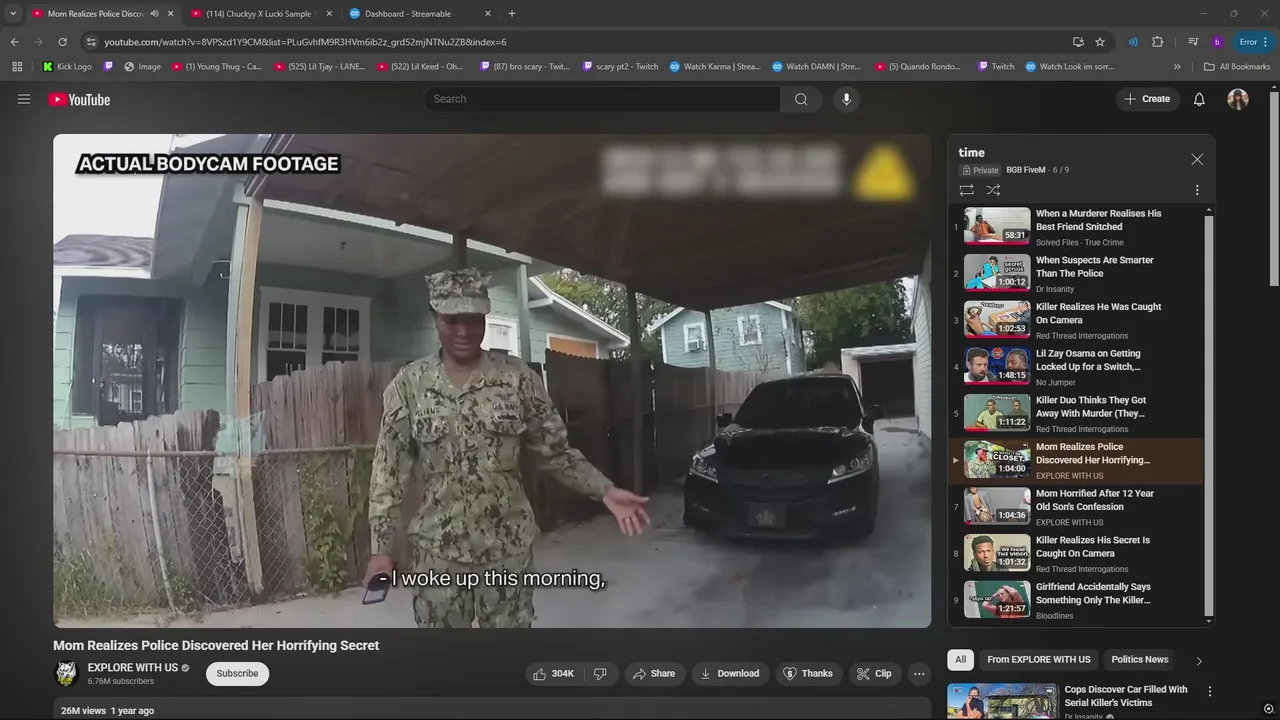Click the 'Error' update button
This screenshot has width=1280, height=720.
pyautogui.click(x=1254, y=42)
